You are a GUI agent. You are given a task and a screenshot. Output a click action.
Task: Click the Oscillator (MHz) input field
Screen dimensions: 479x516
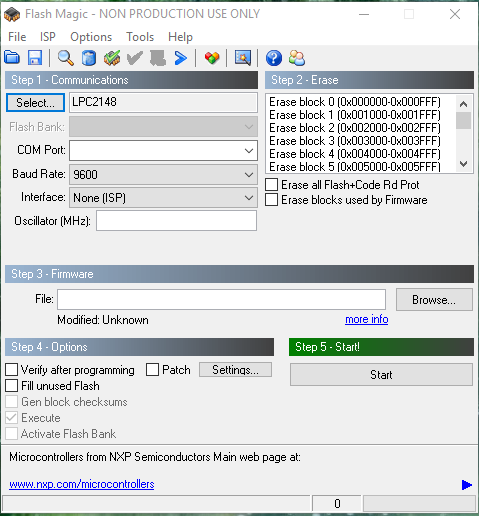pyautogui.click(x=176, y=220)
